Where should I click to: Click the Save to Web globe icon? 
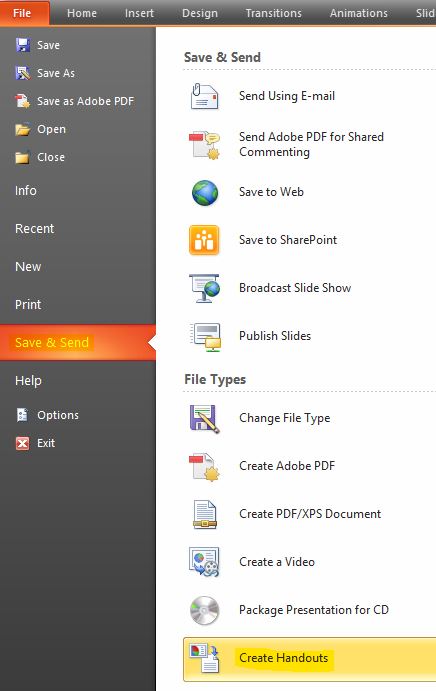click(205, 193)
